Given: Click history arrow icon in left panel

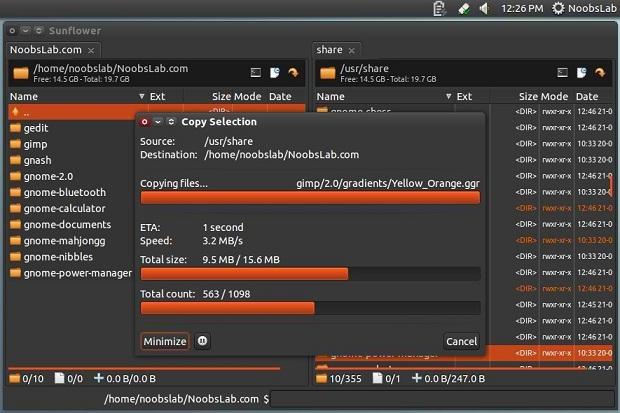Looking at the screenshot, I should click(293, 73).
